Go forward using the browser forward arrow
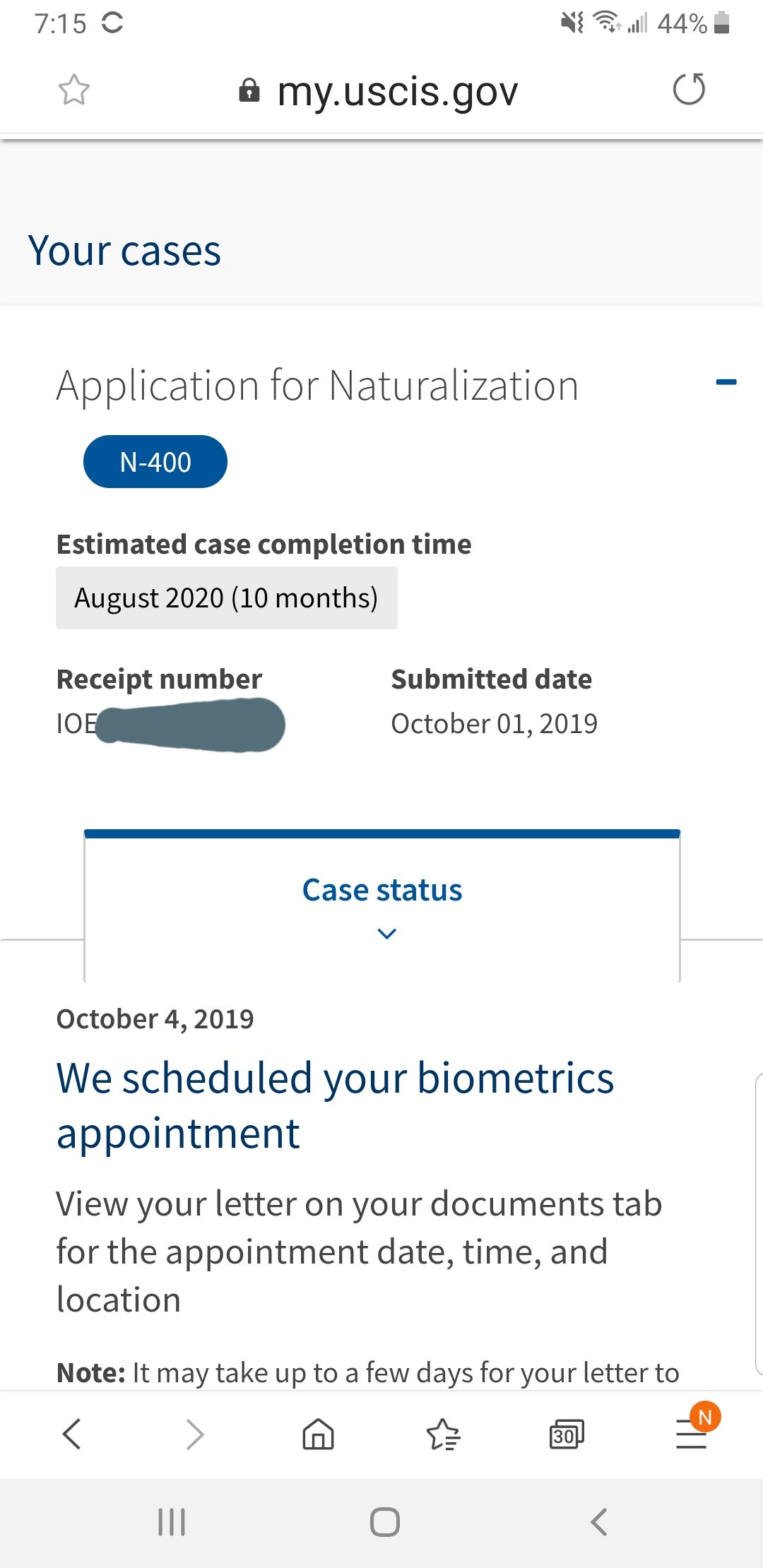 [x=195, y=1435]
